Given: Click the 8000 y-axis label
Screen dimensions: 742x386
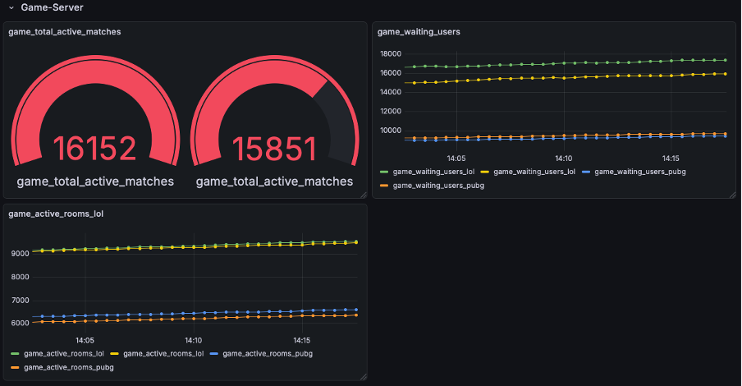Looking at the screenshot, I should click(20, 277).
